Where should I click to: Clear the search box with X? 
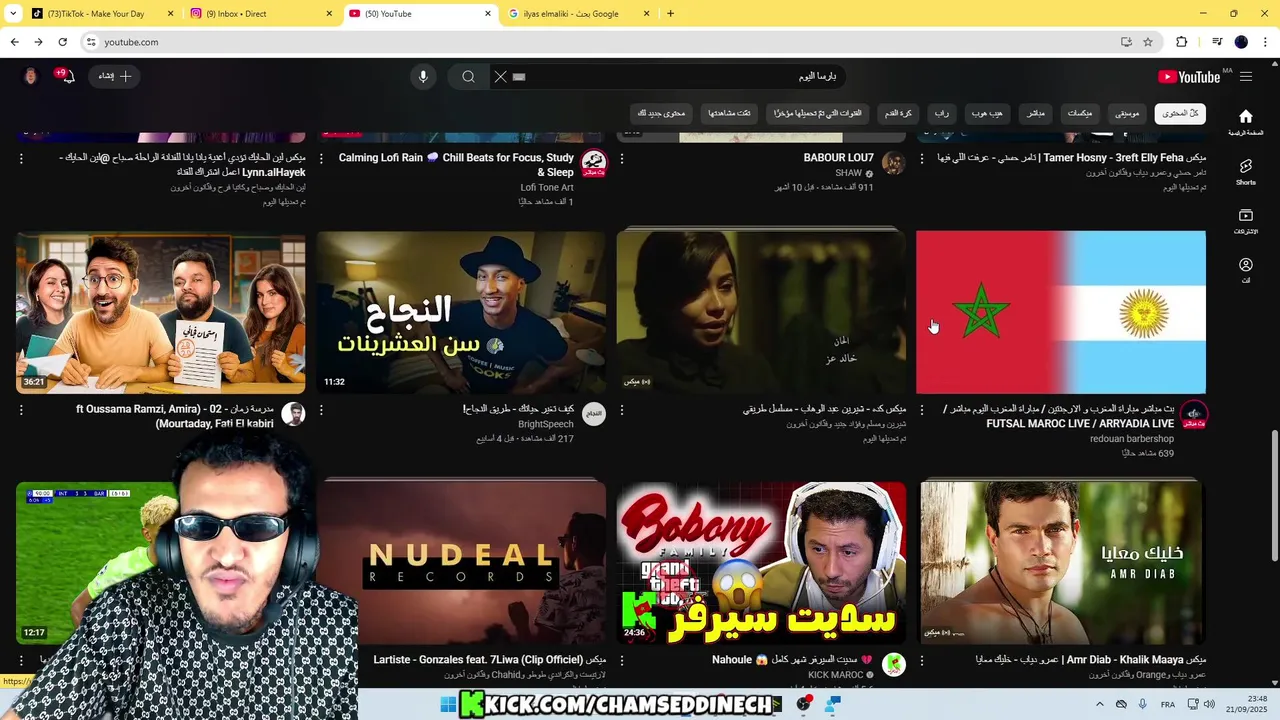tap(501, 77)
